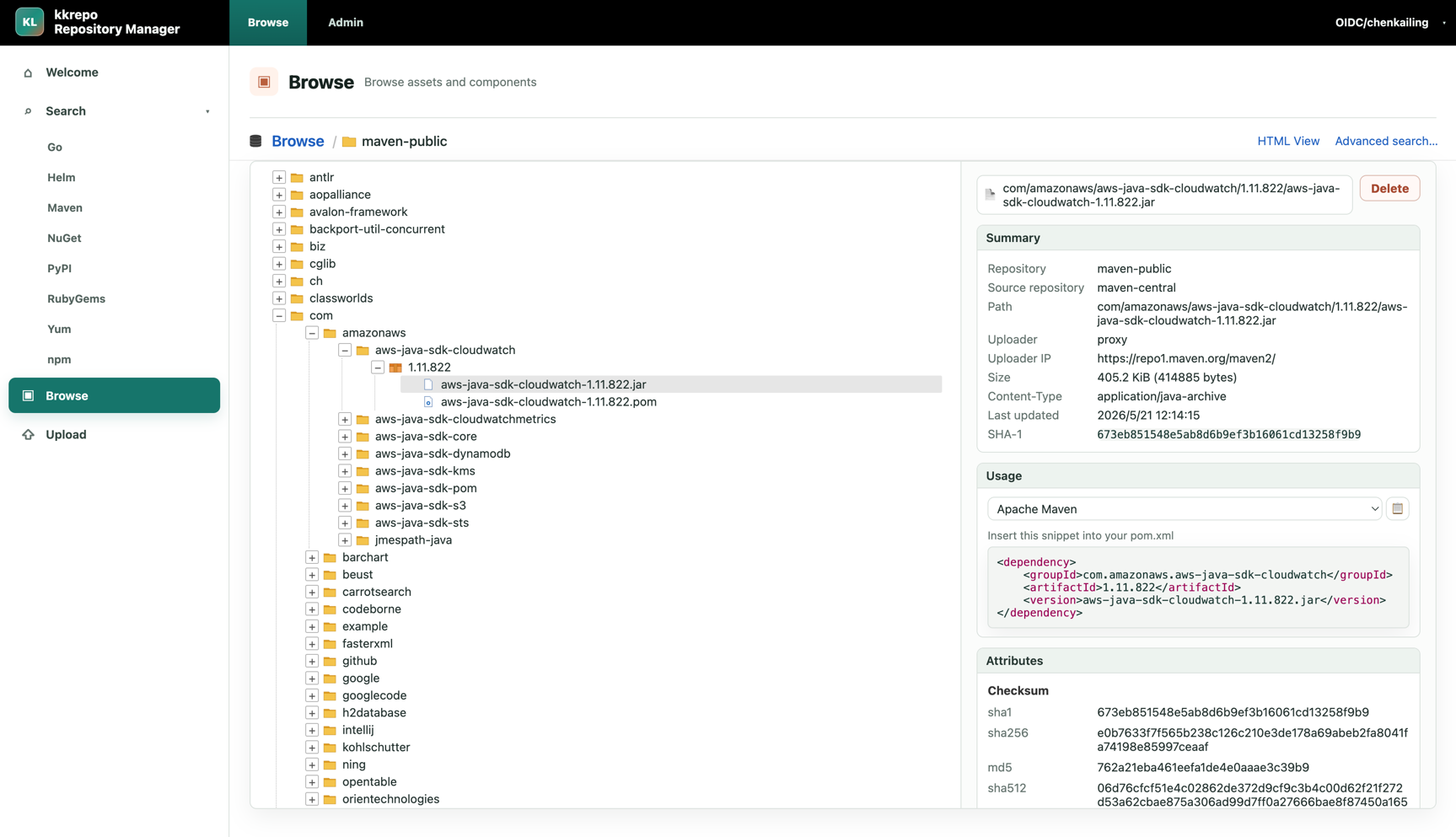Collapse the Search menu arrow in sidebar
Screen dimensions: 1456x837
coord(207,111)
